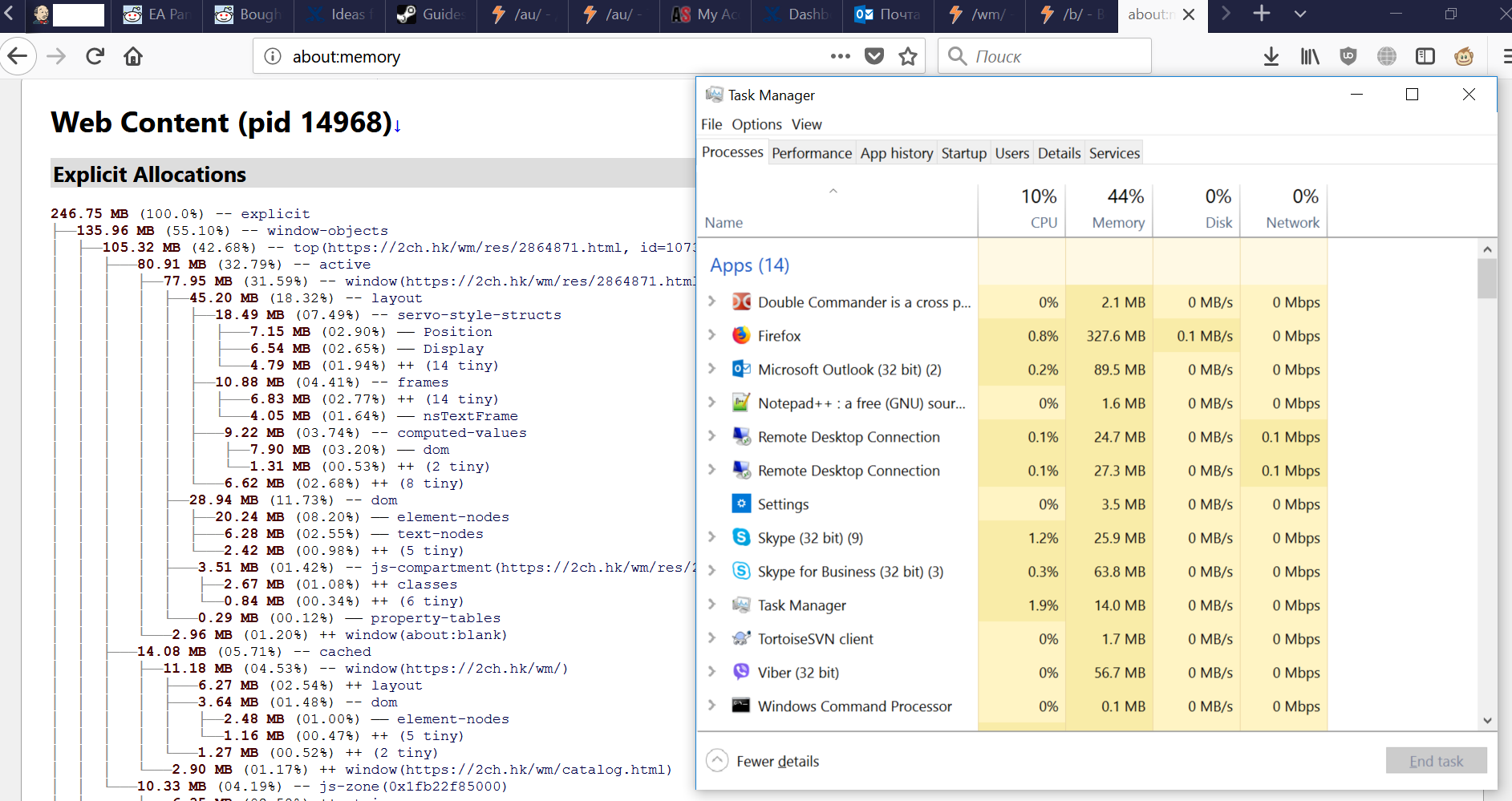Expand the Firefox process group
Screen dimensions: 1512x801
tap(711, 335)
